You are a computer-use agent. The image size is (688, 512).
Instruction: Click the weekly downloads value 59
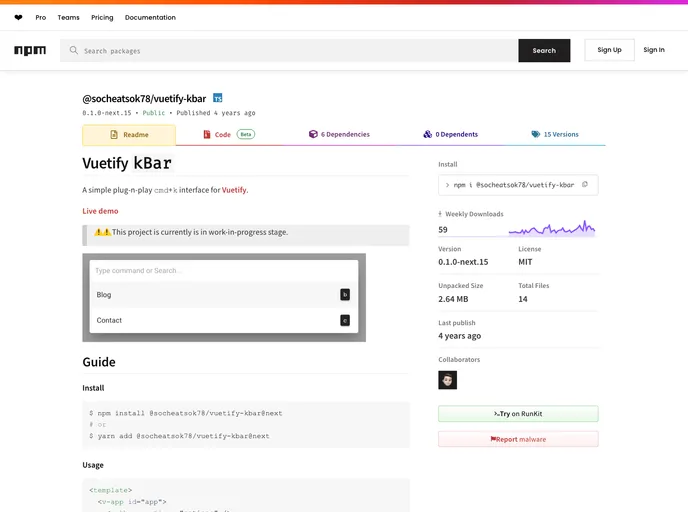443,229
